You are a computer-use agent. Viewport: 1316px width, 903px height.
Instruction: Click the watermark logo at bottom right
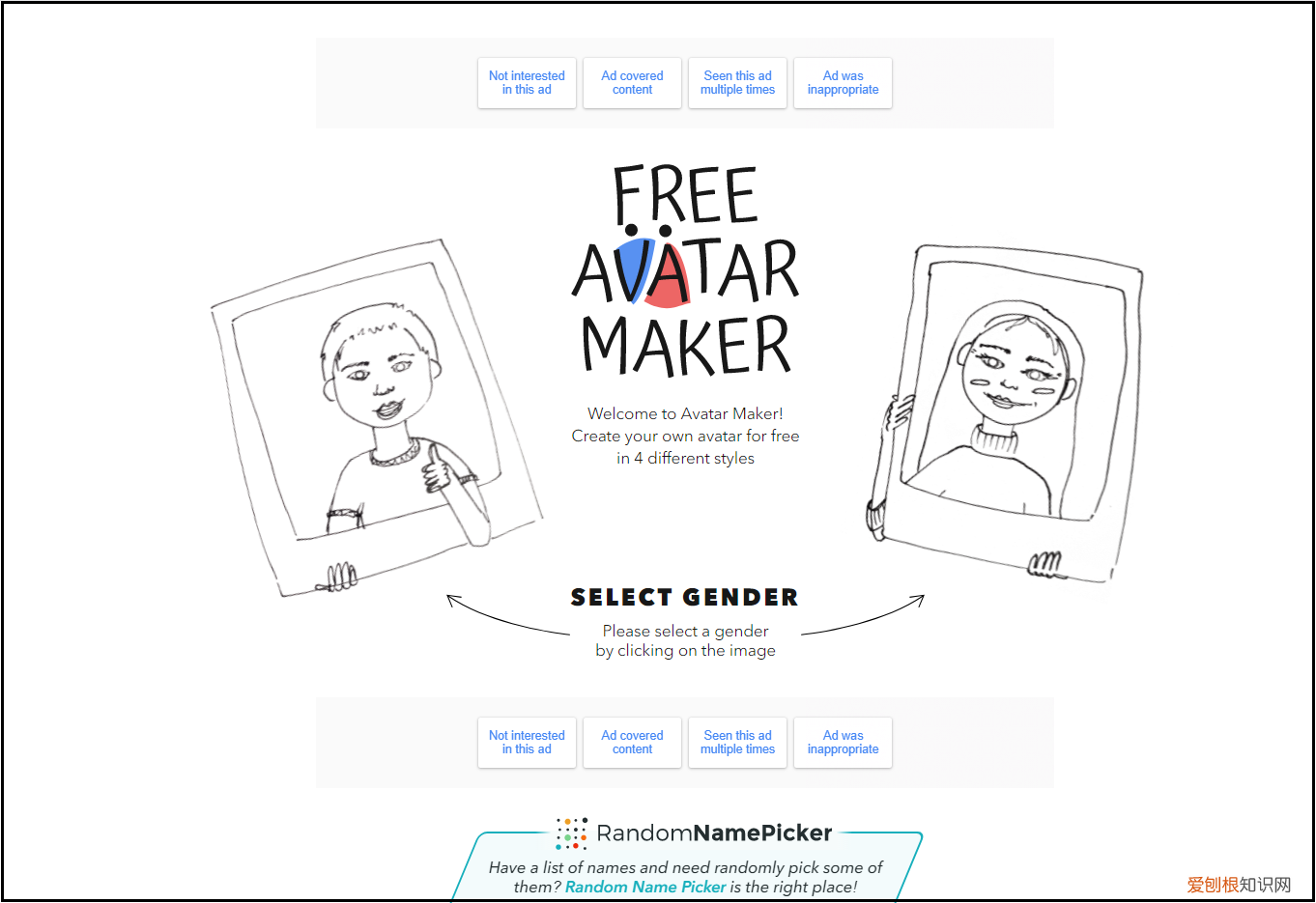point(1239,885)
